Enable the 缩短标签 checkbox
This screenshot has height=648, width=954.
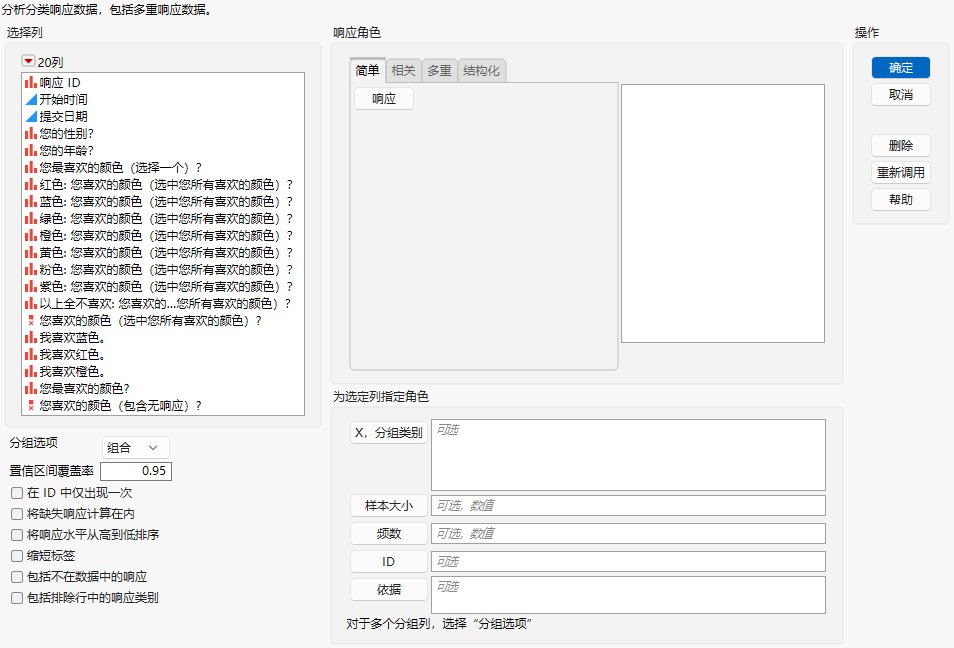pos(17,556)
